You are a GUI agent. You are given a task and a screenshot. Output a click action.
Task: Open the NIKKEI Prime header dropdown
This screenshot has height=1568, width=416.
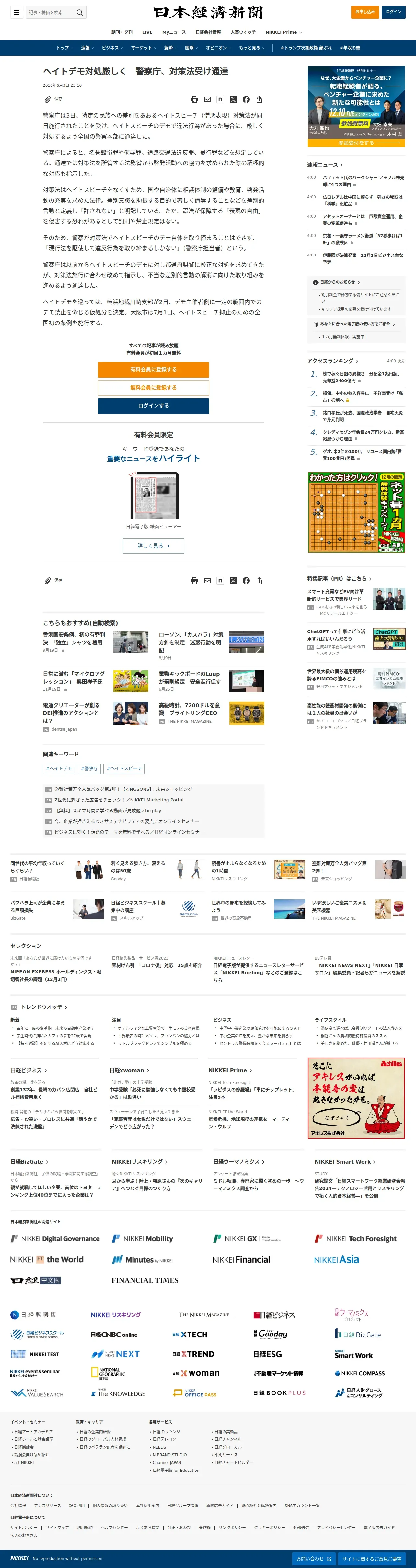(283, 32)
